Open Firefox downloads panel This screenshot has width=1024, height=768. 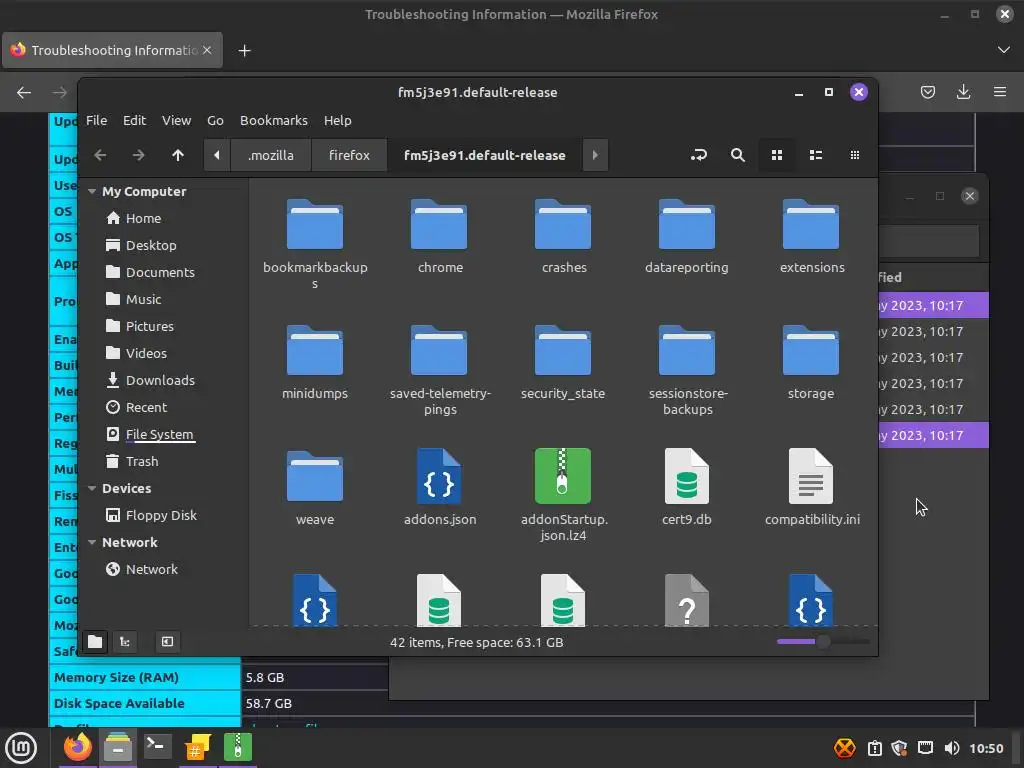[x=963, y=92]
